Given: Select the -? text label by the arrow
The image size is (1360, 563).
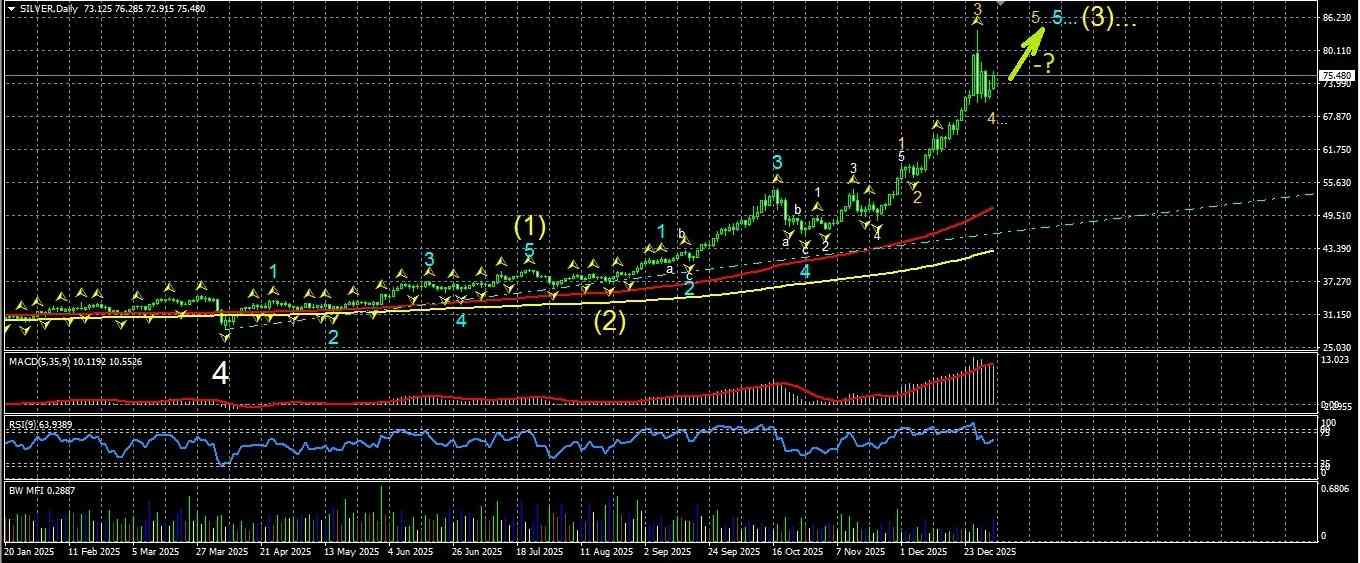Looking at the screenshot, I should 1044,65.
